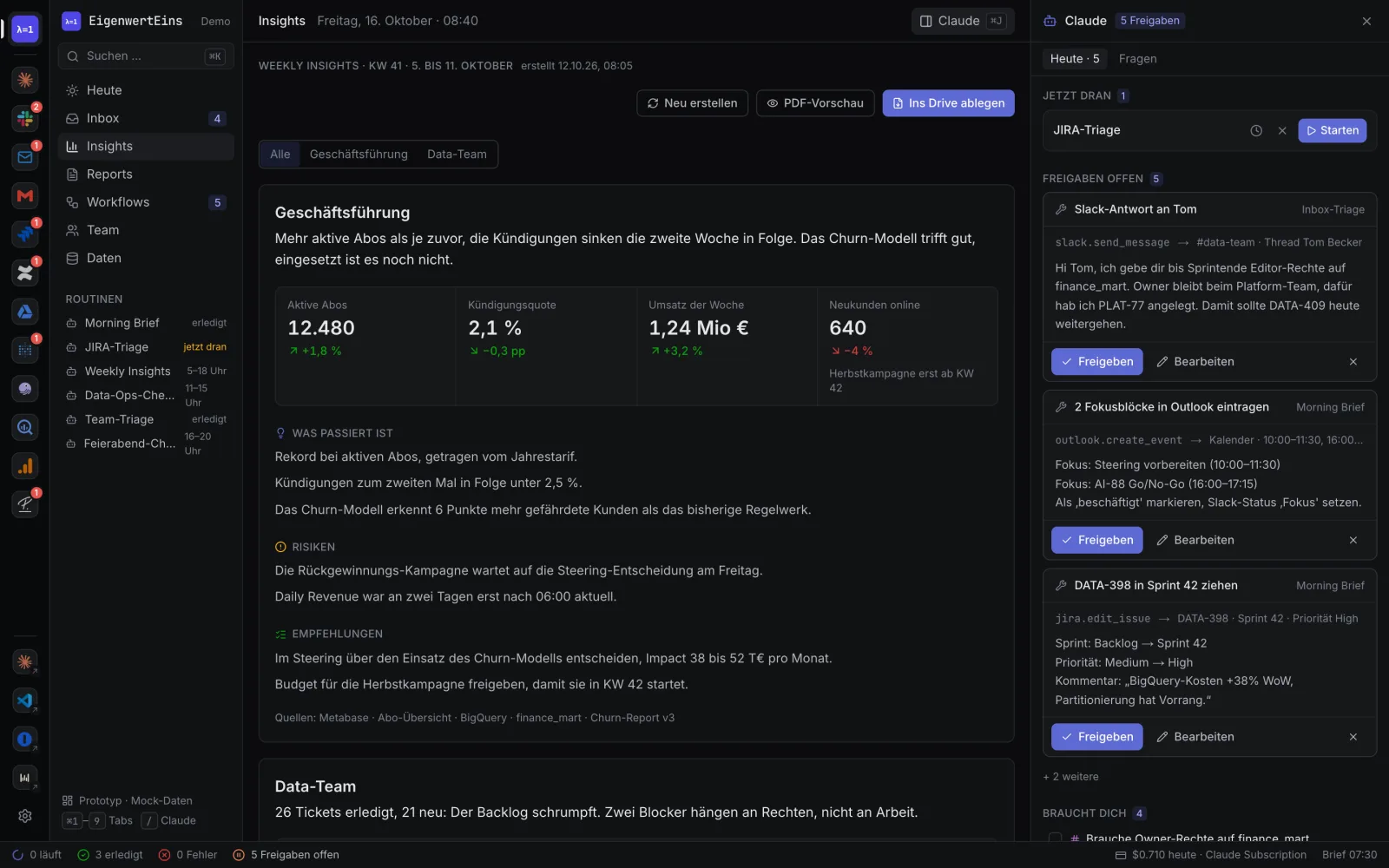Snooze JIRA-Triage with the clock icon
1389x868 pixels.
click(x=1256, y=130)
